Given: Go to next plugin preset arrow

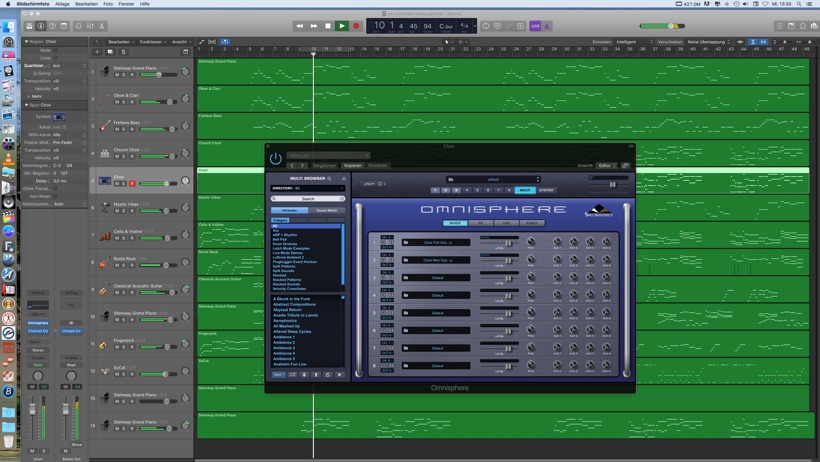Looking at the screenshot, I should point(303,165).
